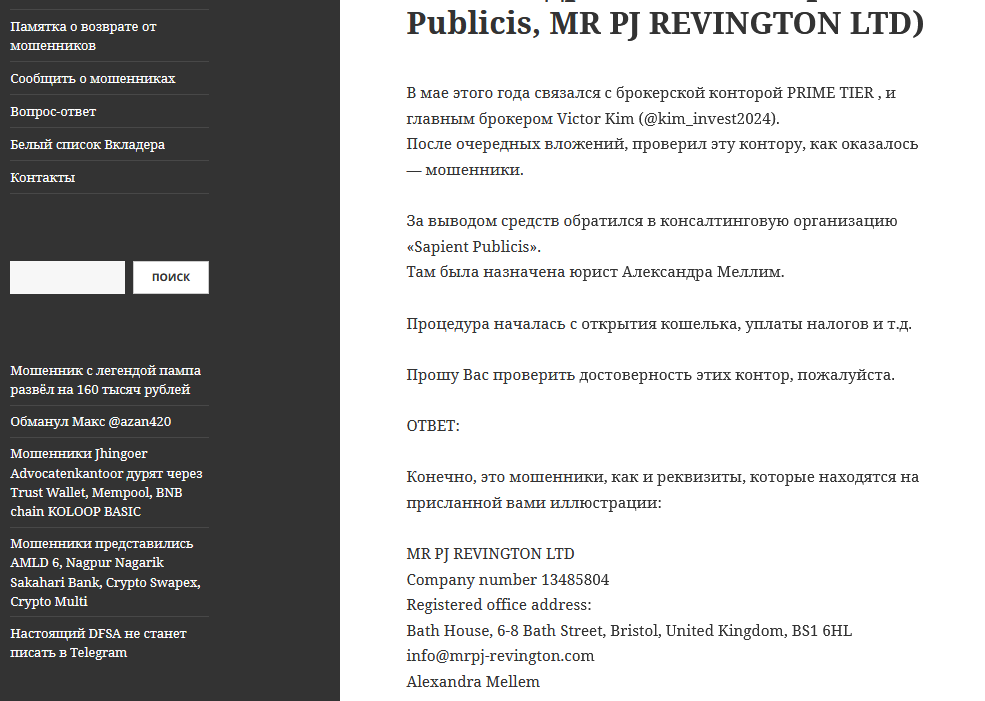Image resolution: width=985 pixels, height=701 pixels.
Task: Open post about Jhingoer Advocatenkantoor scammers
Action: (106, 482)
